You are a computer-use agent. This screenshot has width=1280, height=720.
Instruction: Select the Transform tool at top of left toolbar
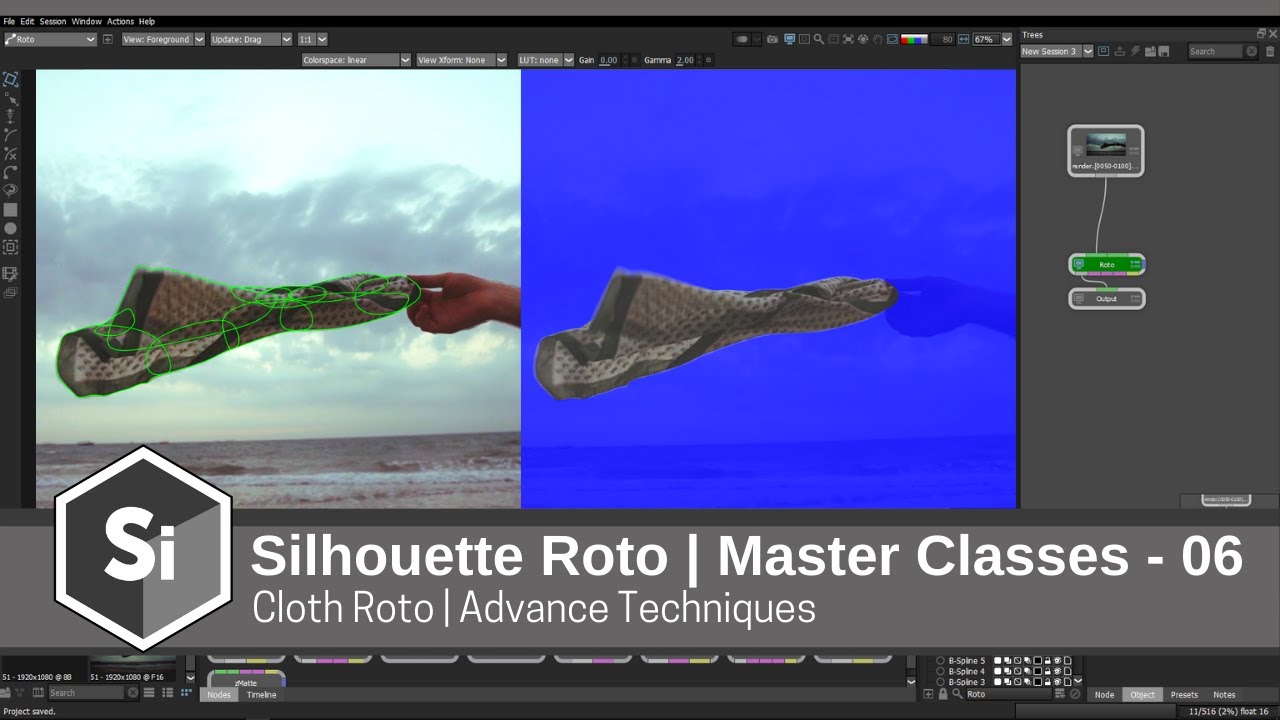[x=10, y=79]
